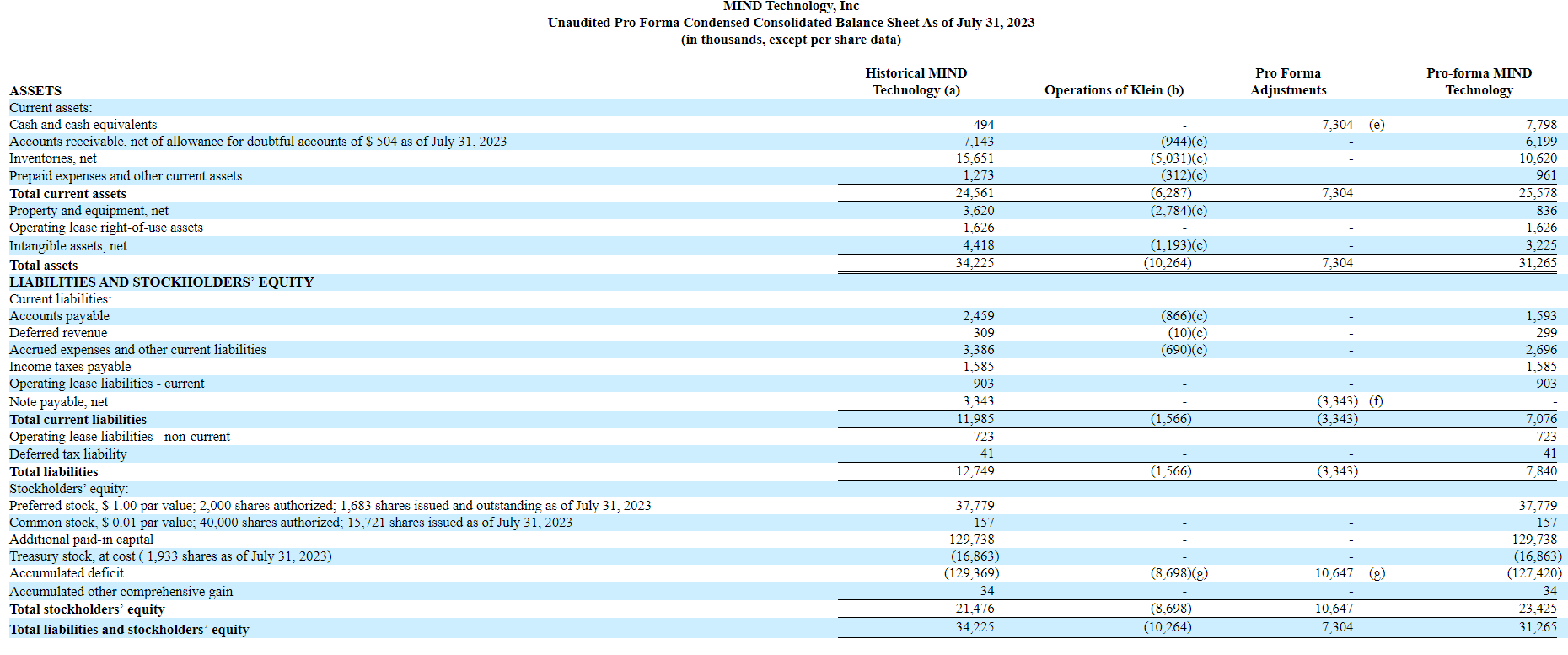This screenshot has width=1568, height=655.
Task: Click the Property and equipment, net label
Action: 89,211
